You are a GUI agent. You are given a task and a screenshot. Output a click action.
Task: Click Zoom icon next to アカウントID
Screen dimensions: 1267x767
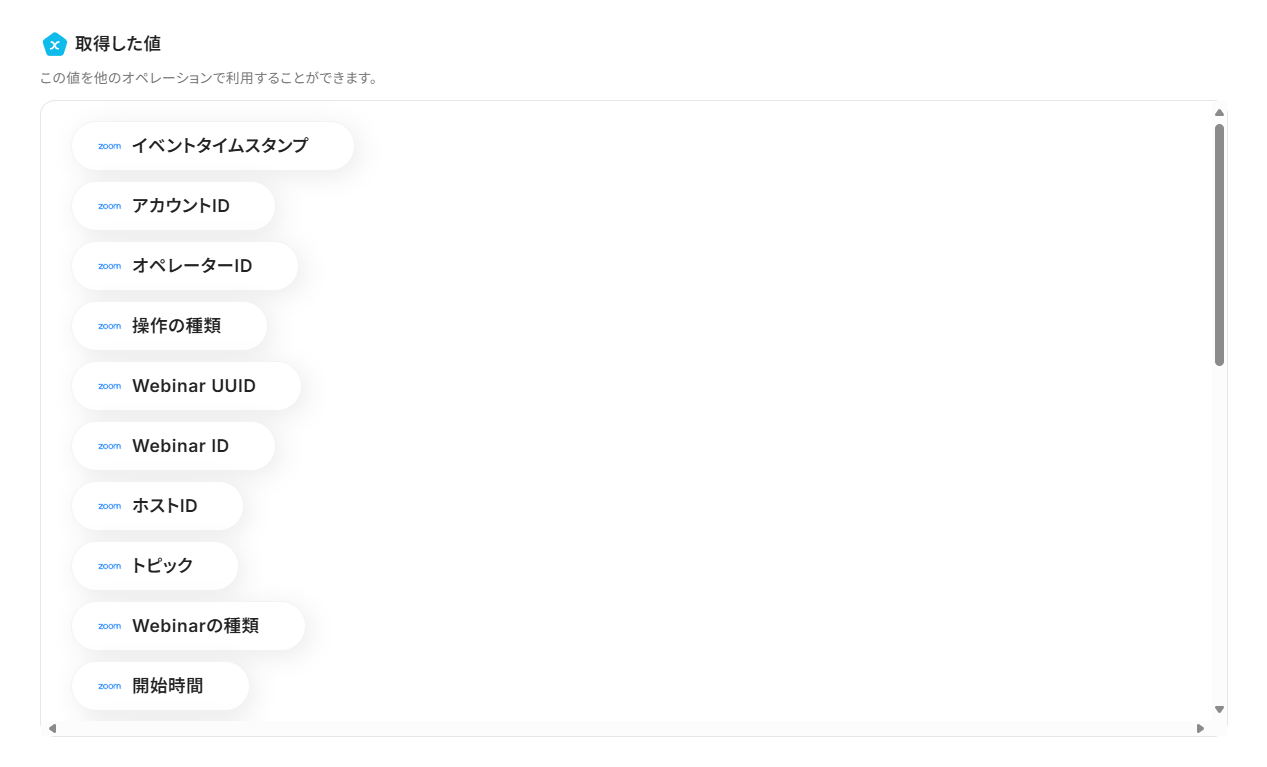[109, 206]
